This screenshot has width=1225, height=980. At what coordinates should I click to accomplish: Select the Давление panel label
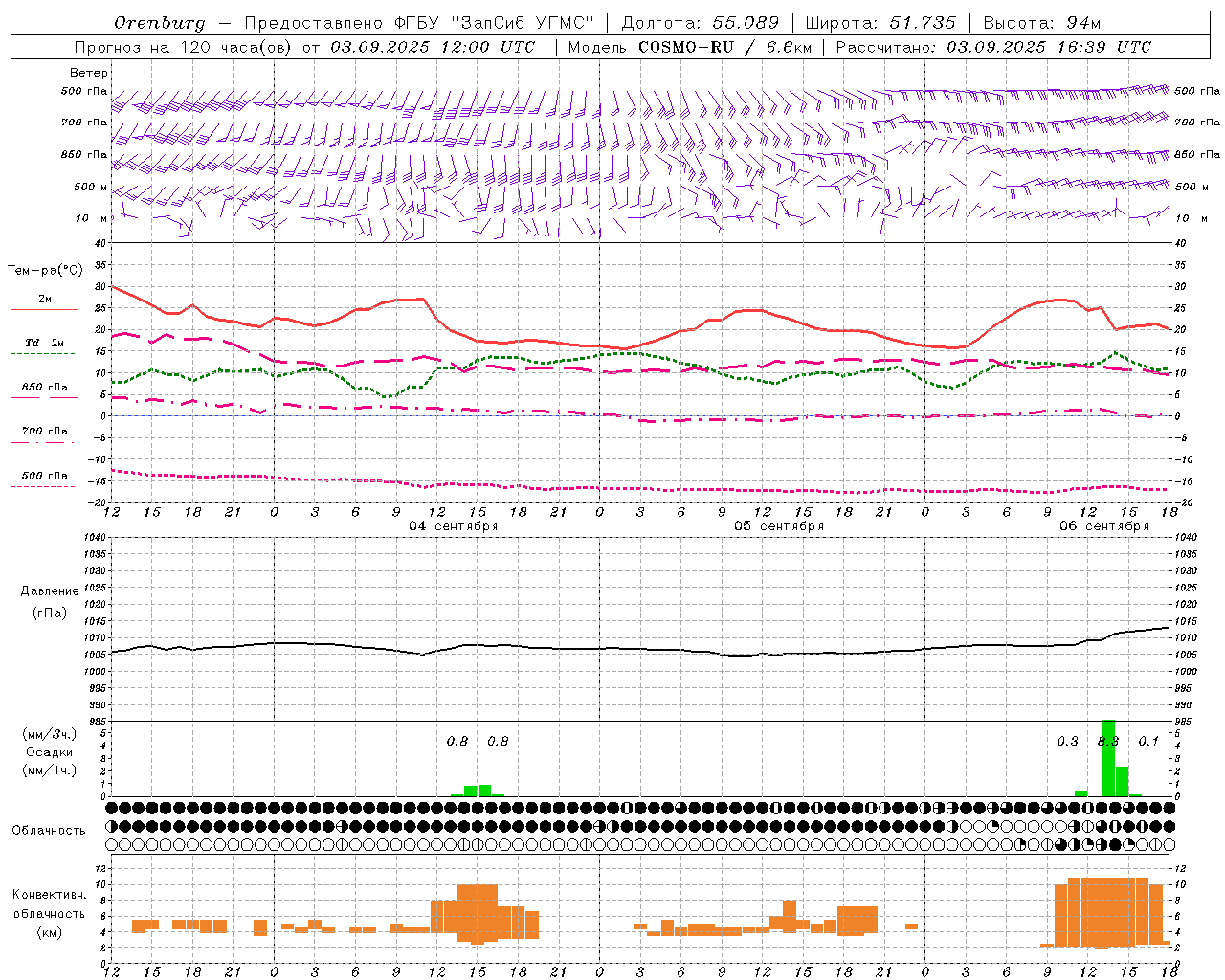50,591
